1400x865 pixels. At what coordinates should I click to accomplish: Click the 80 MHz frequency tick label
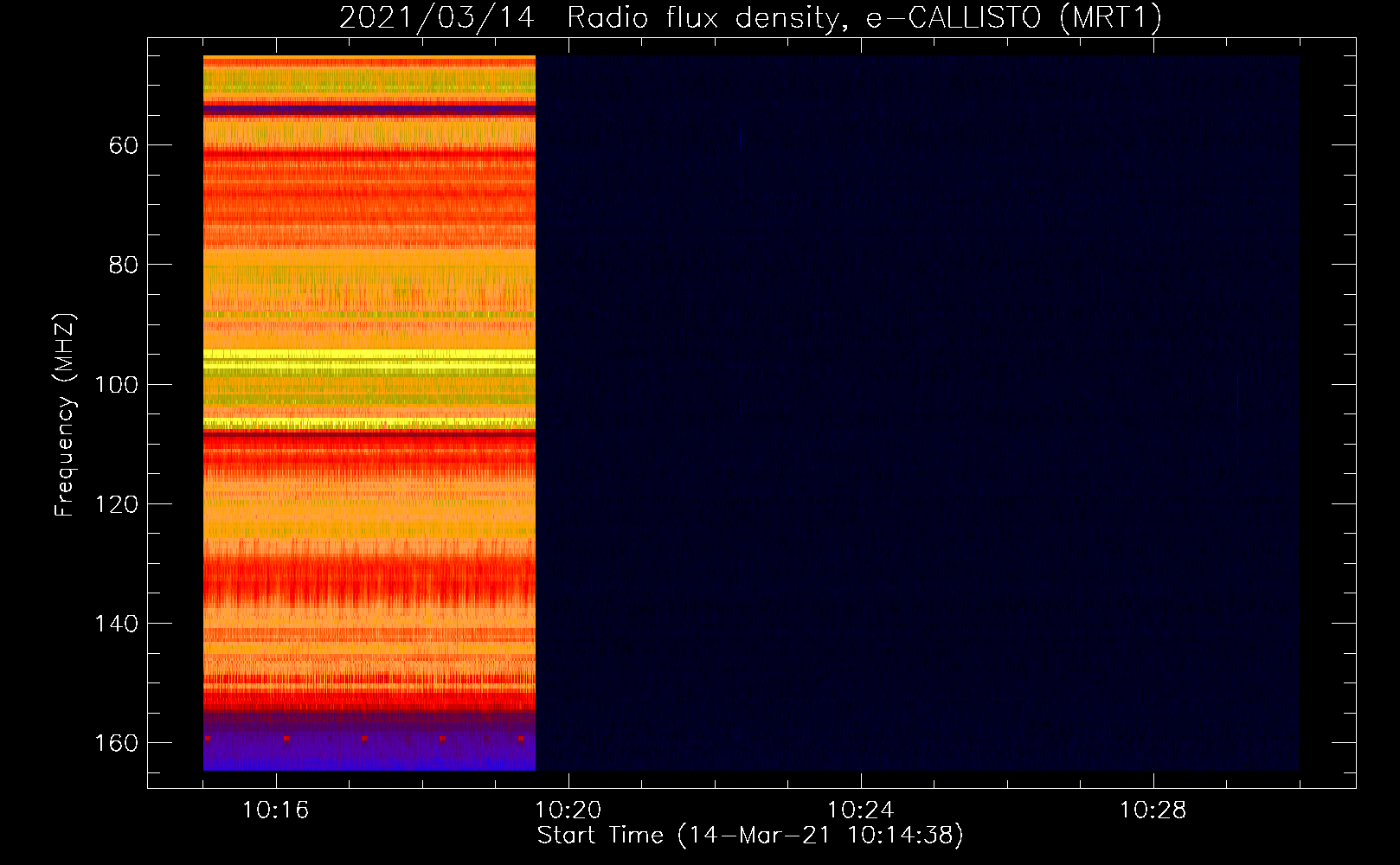124,265
